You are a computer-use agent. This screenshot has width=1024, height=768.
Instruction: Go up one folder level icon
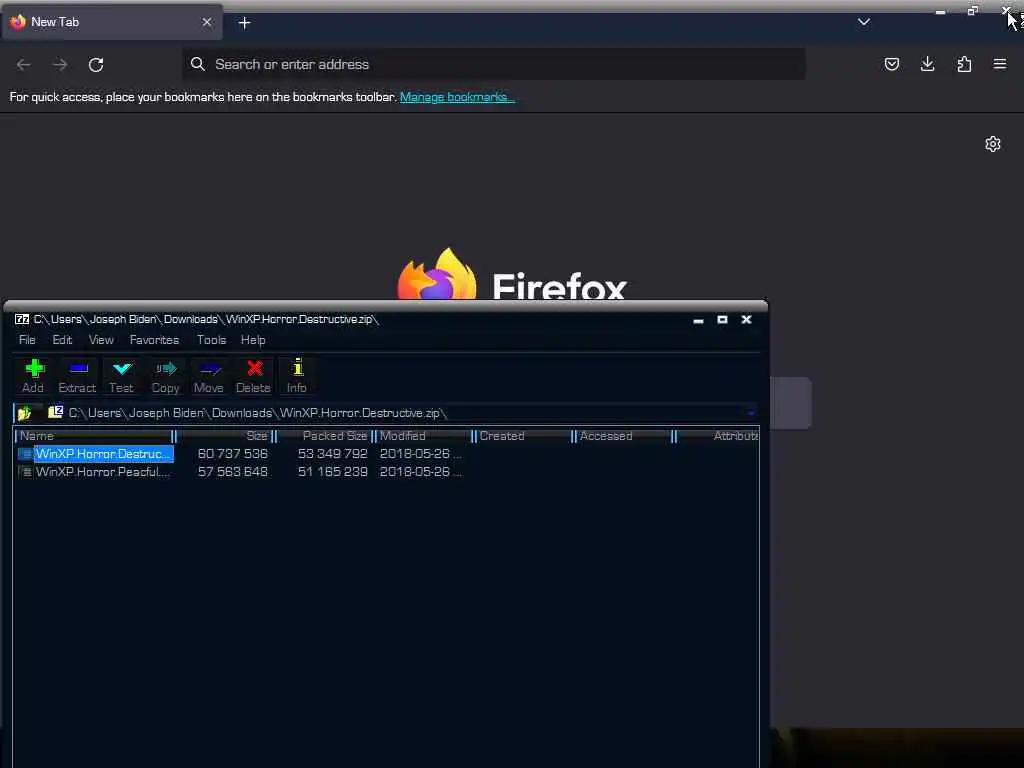click(x=24, y=413)
